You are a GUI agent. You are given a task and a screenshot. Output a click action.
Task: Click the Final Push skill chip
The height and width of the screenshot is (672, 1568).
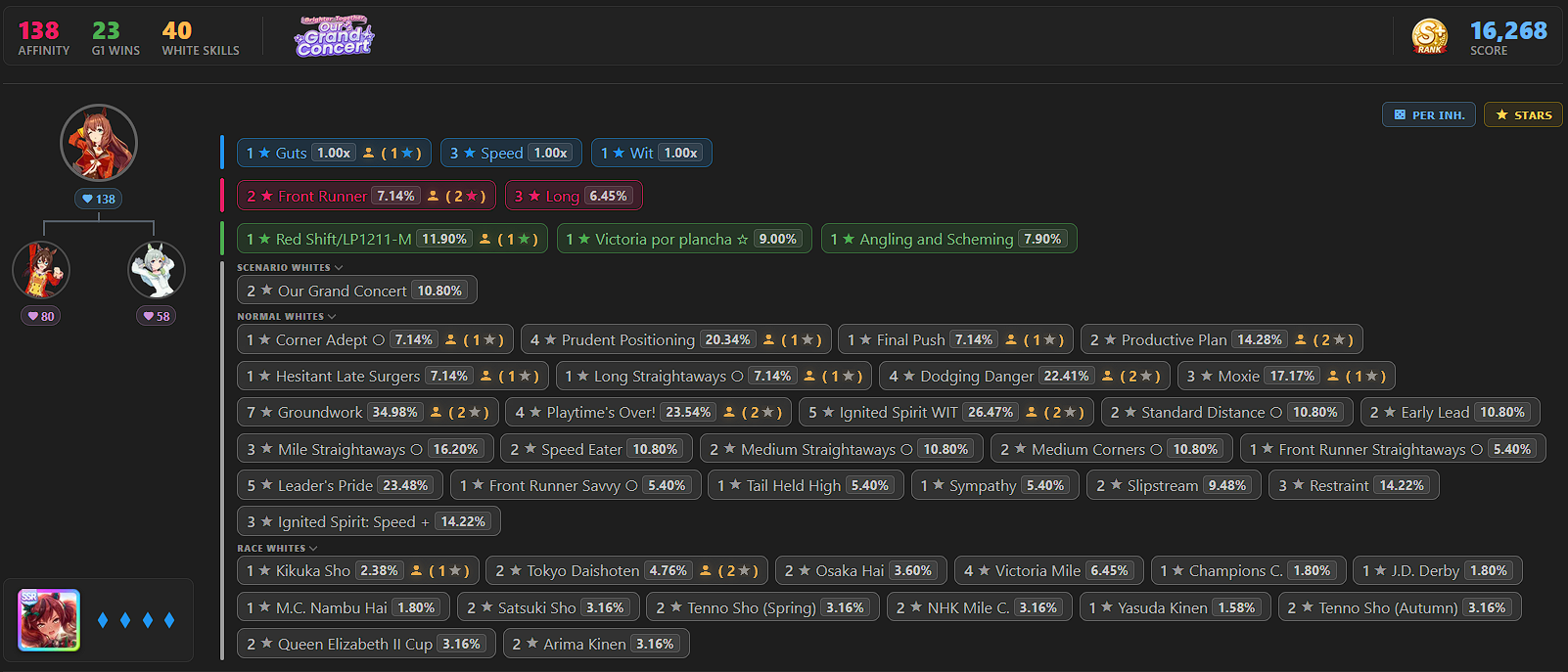point(955,339)
